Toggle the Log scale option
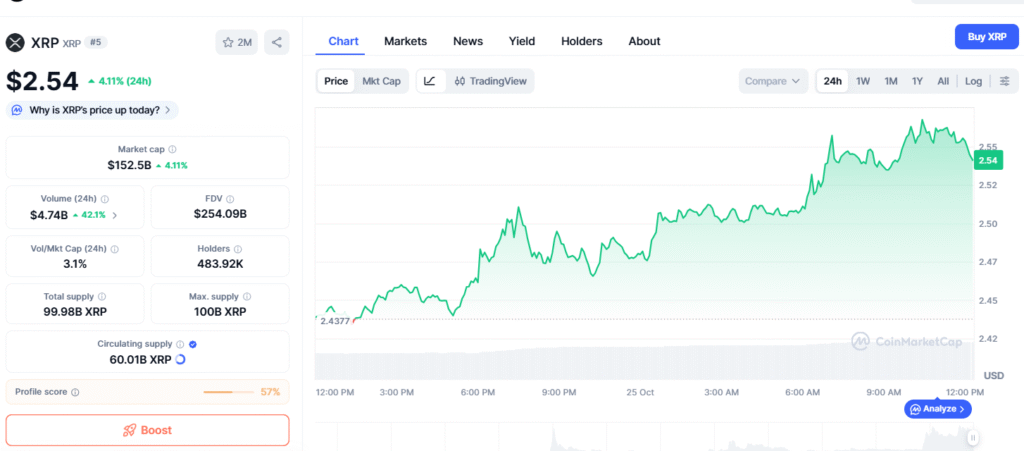Image resolution: width=1024 pixels, height=451 pixels. 973,81
